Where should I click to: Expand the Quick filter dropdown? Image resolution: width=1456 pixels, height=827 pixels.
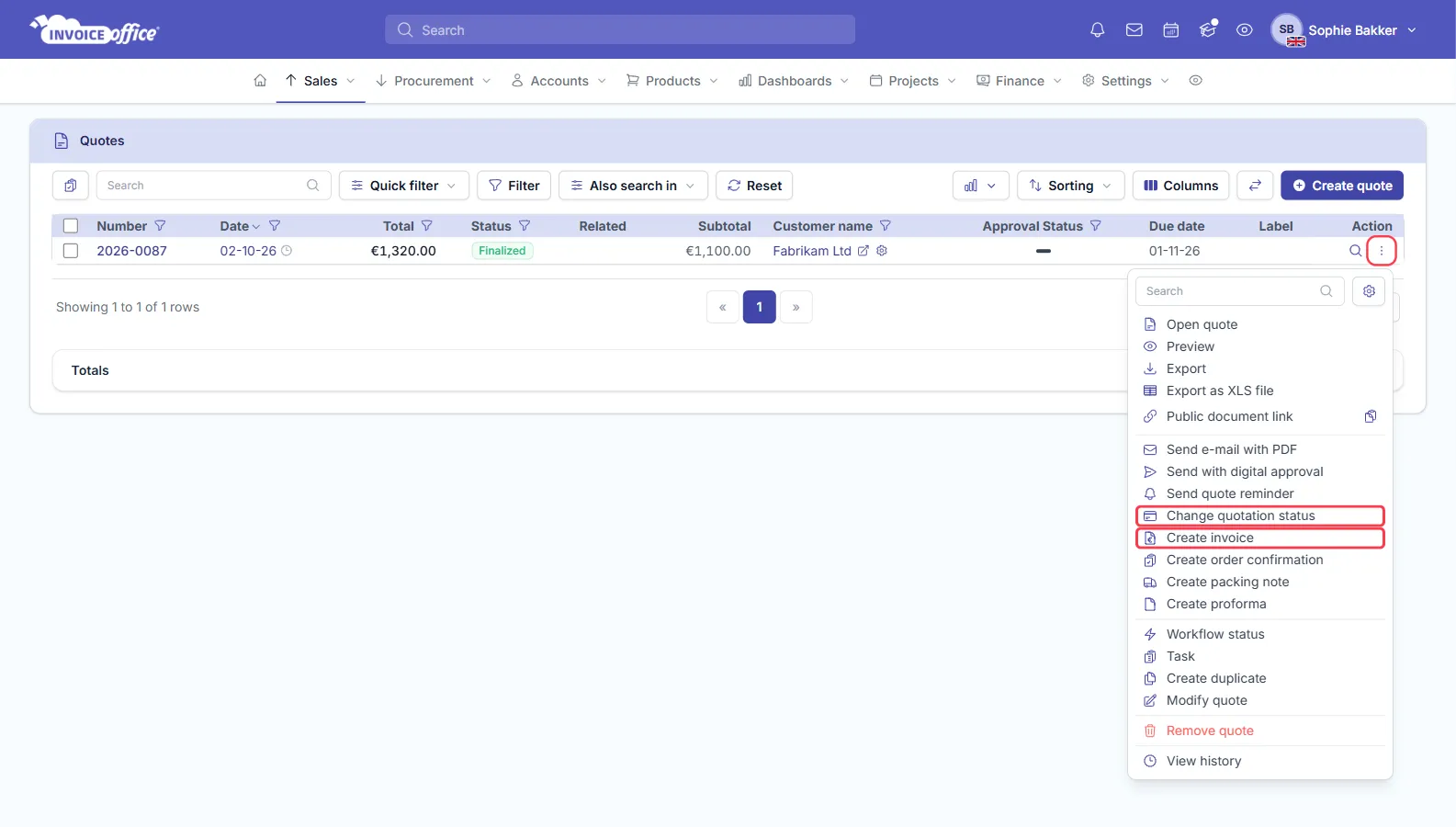click(404, 186)
